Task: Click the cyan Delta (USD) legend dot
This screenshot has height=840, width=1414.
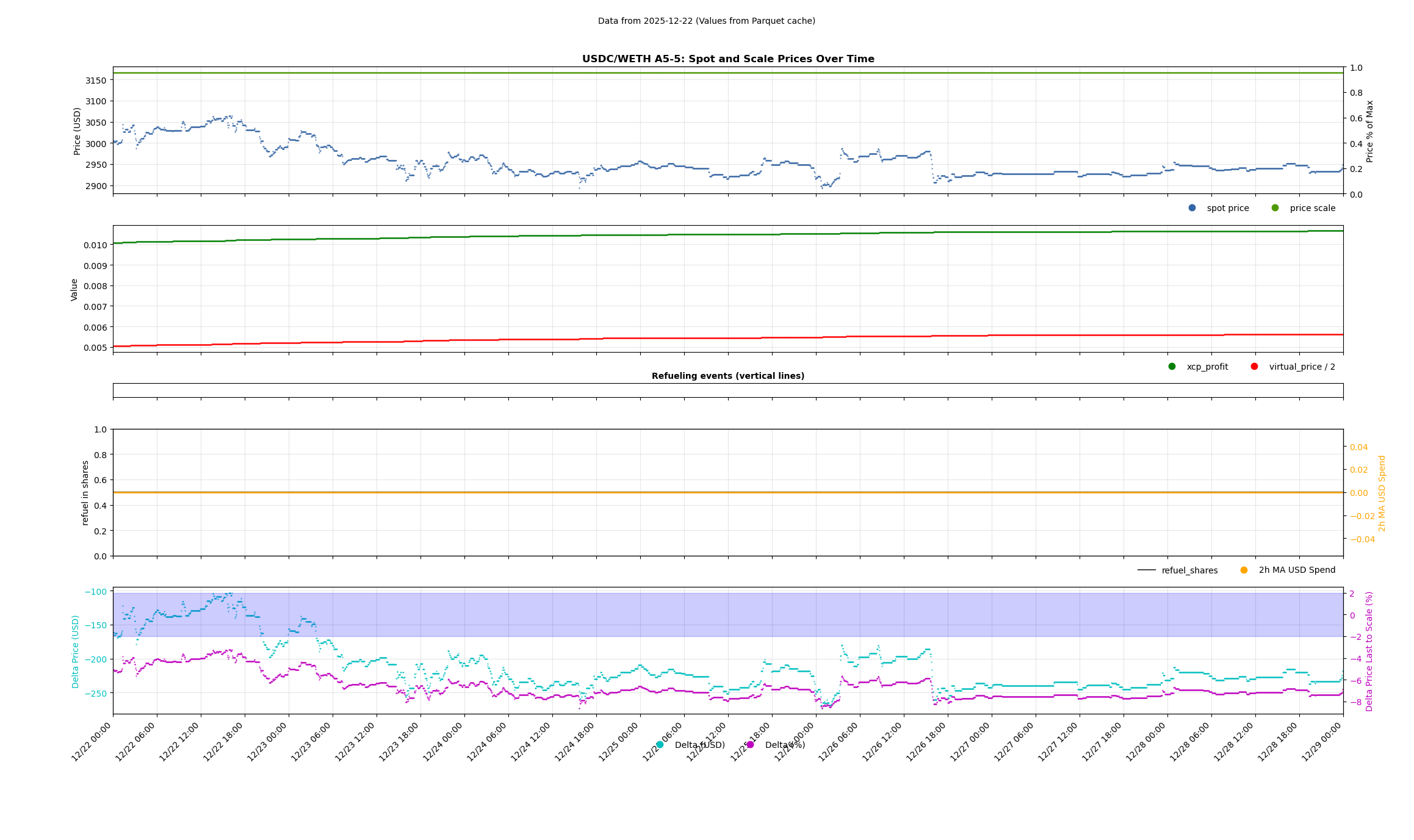Action: [x=660, y=745]
